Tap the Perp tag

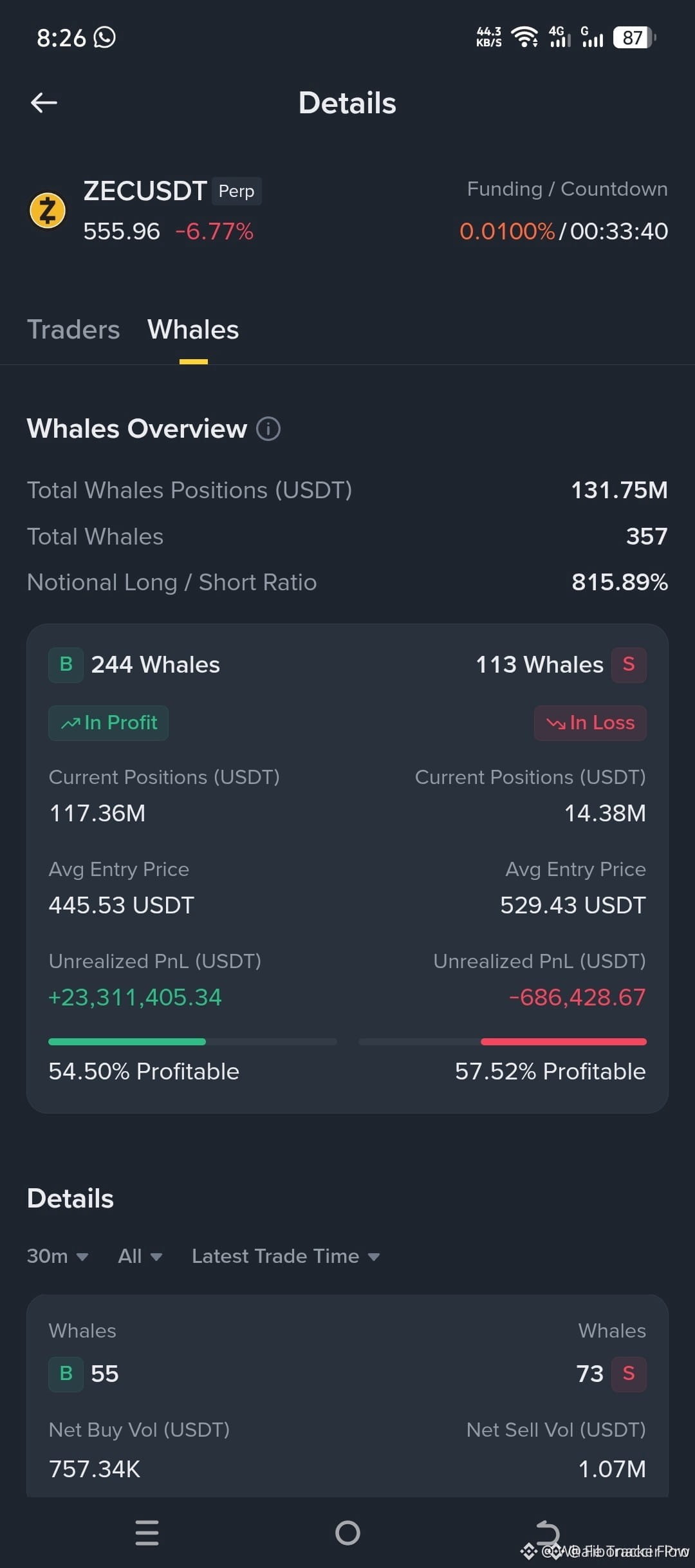237,191
